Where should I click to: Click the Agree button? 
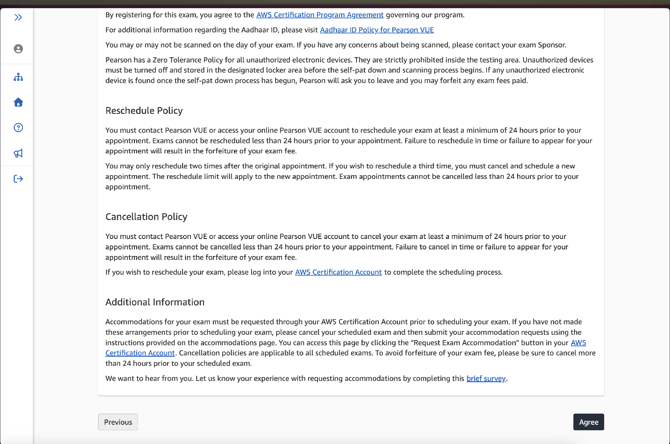click(x=588, y=422)
